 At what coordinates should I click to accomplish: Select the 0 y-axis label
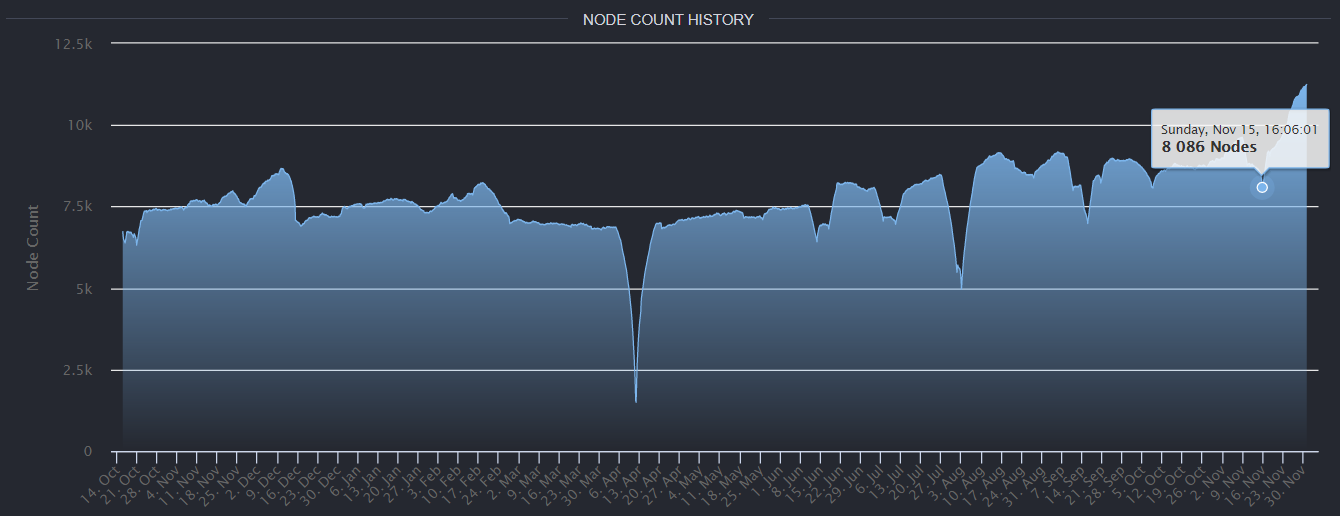tap(90, 452)
